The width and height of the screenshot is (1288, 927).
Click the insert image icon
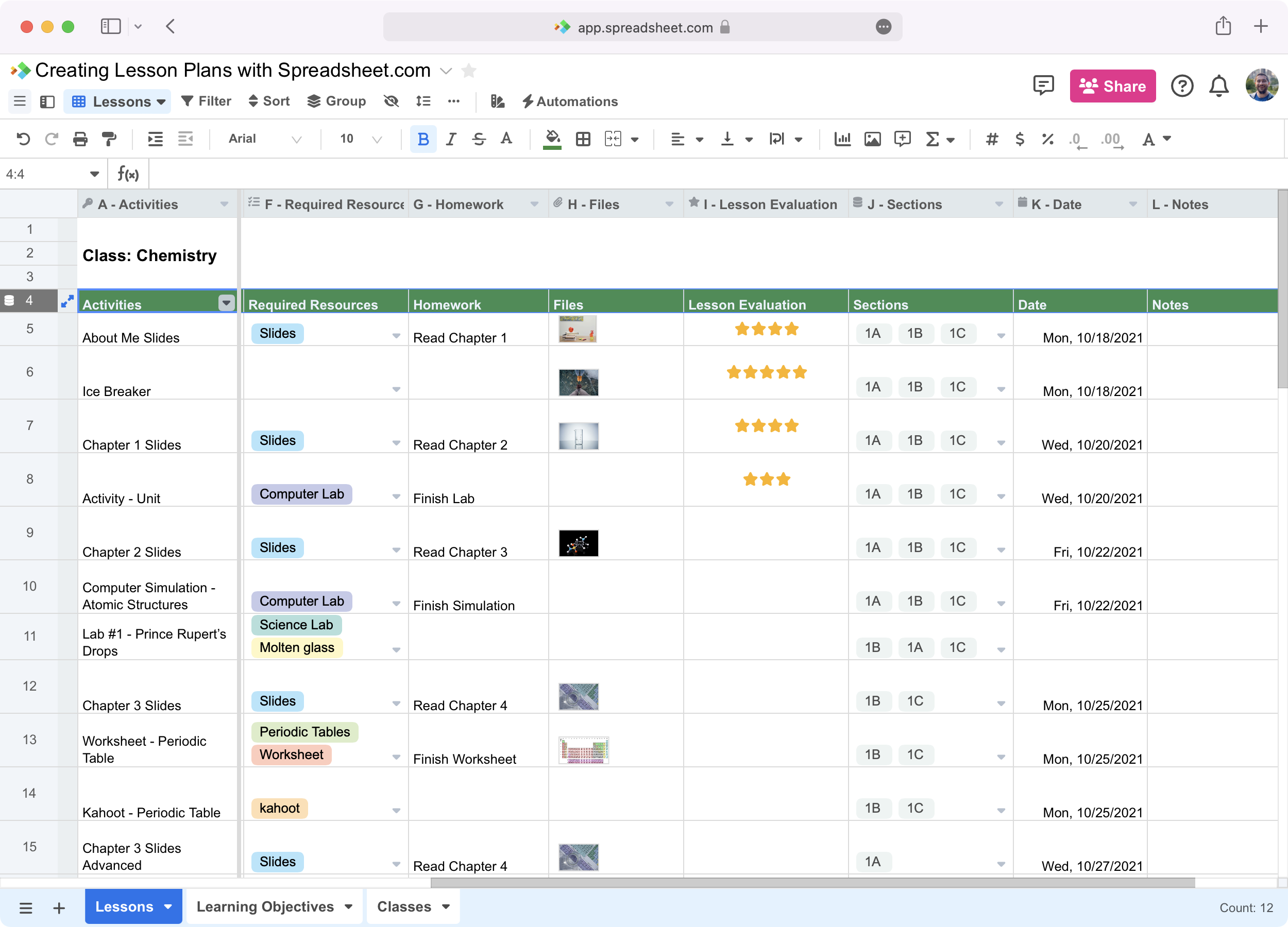(872, 139)
